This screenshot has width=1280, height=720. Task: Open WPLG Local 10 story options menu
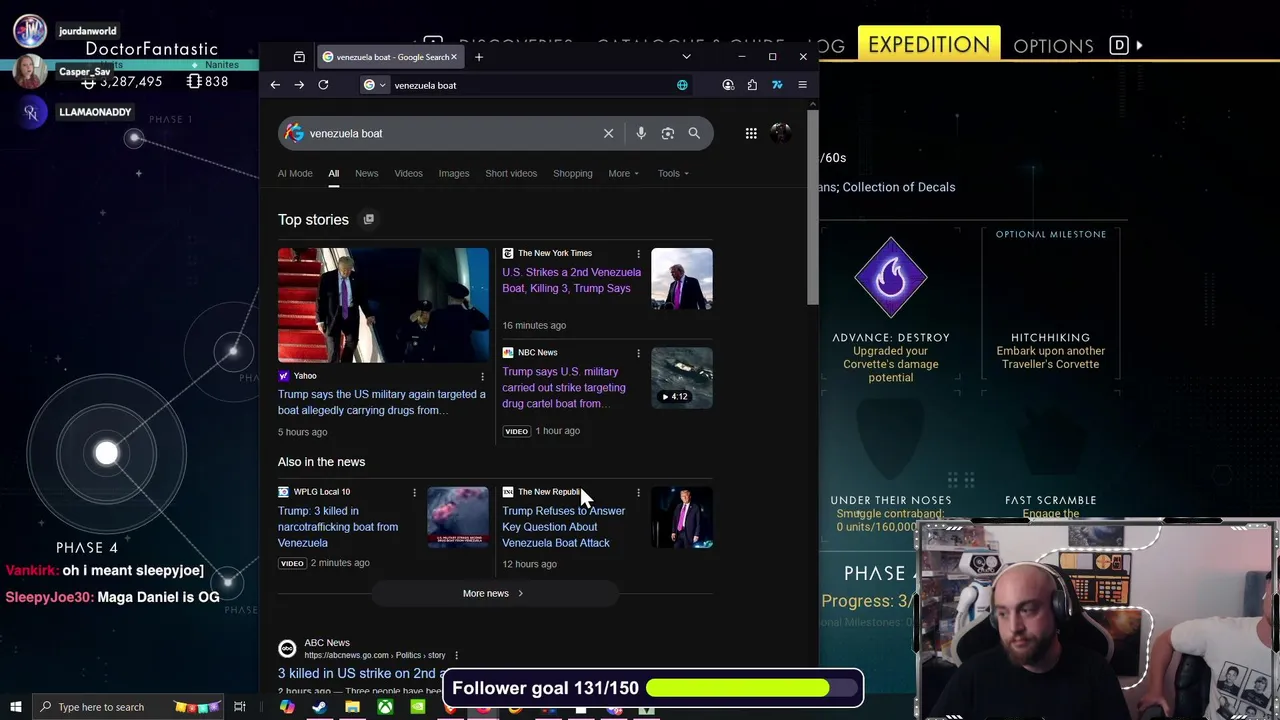414,492
